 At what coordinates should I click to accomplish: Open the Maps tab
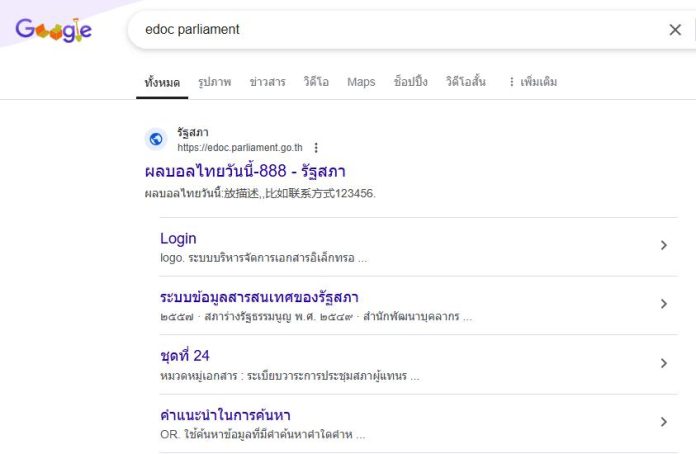(361, 82)
